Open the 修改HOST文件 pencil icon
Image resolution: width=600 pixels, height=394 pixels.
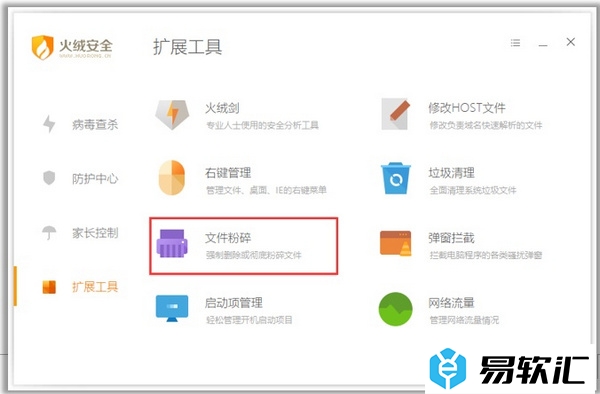tap(396, 114)
